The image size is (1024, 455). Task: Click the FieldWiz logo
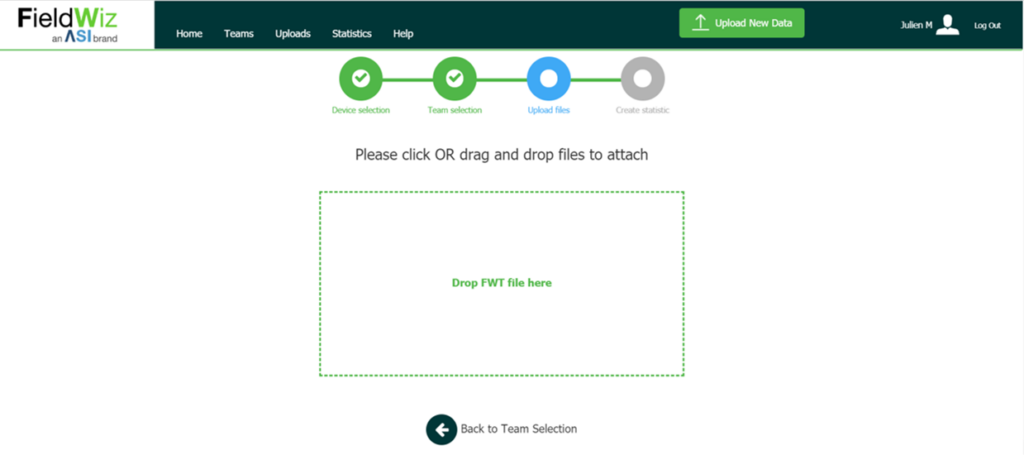click(x=67, y=25)
